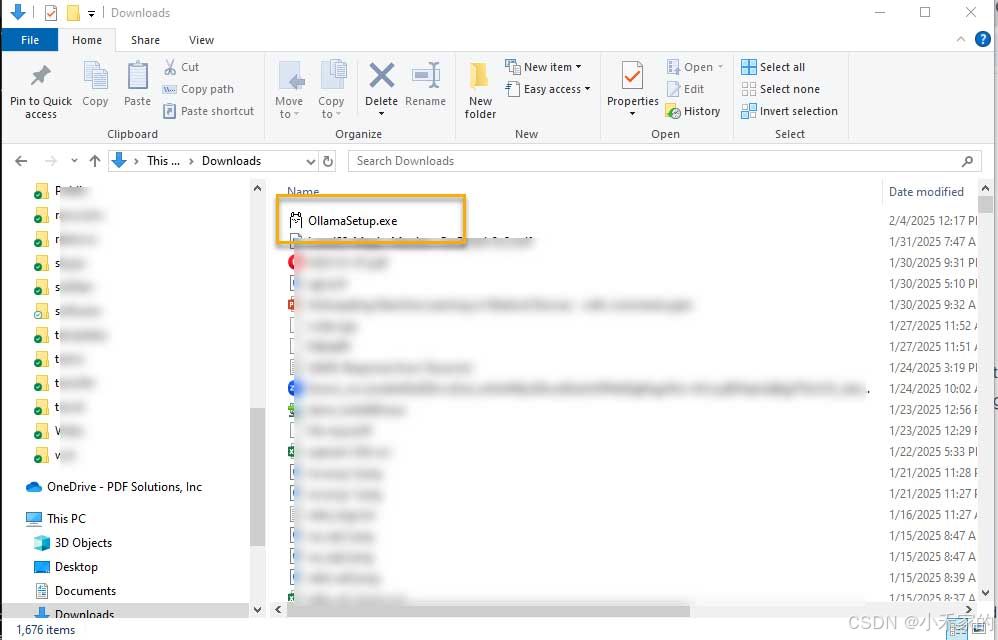998x640 pixels.
Task: Open file History
Action: pos(693,111)
